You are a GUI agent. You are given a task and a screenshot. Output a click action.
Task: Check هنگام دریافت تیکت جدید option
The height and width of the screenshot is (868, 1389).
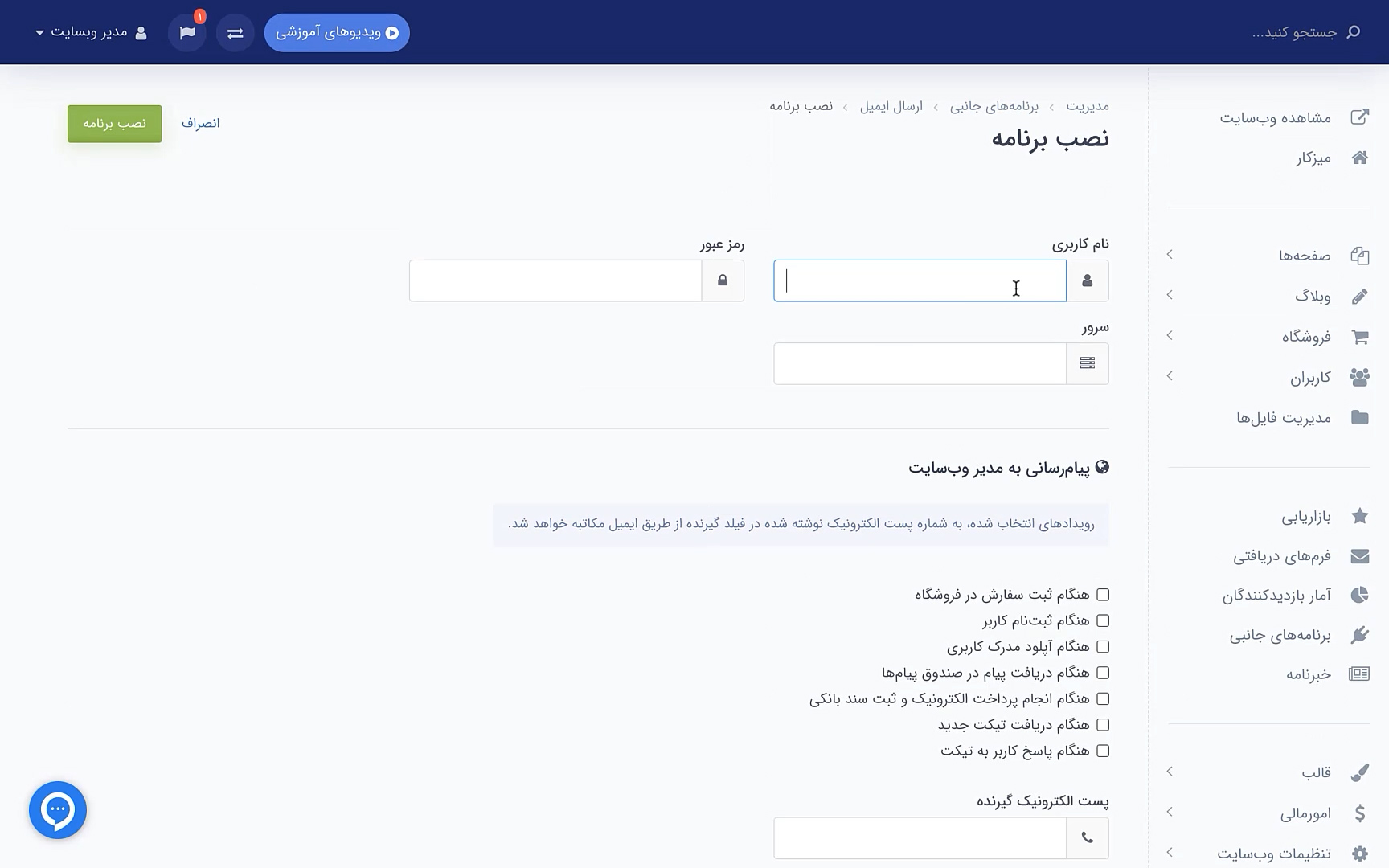tap(1103, 725)
